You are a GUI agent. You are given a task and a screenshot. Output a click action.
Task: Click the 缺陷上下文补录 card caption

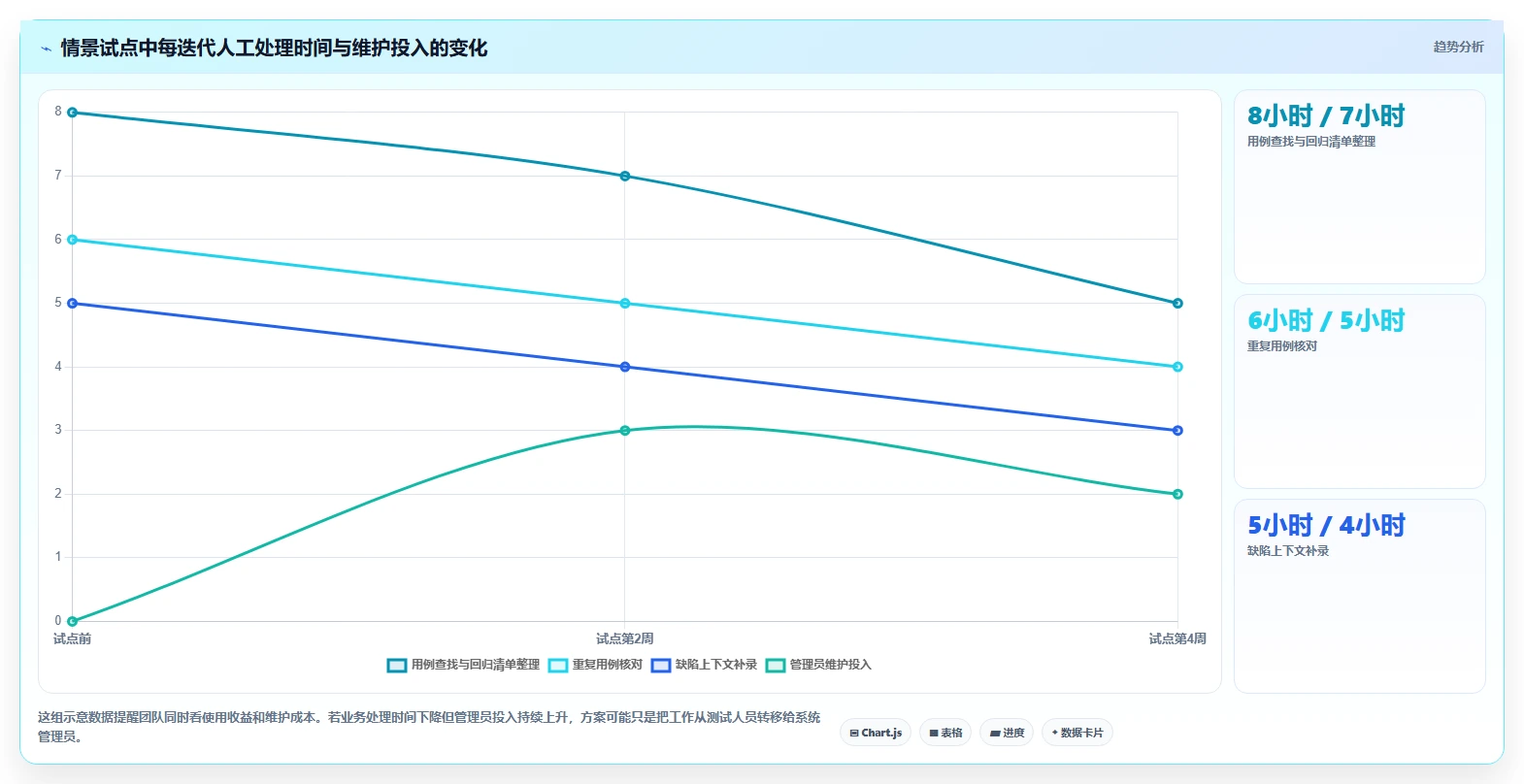pyautogui.click(x=1288, y=551)
